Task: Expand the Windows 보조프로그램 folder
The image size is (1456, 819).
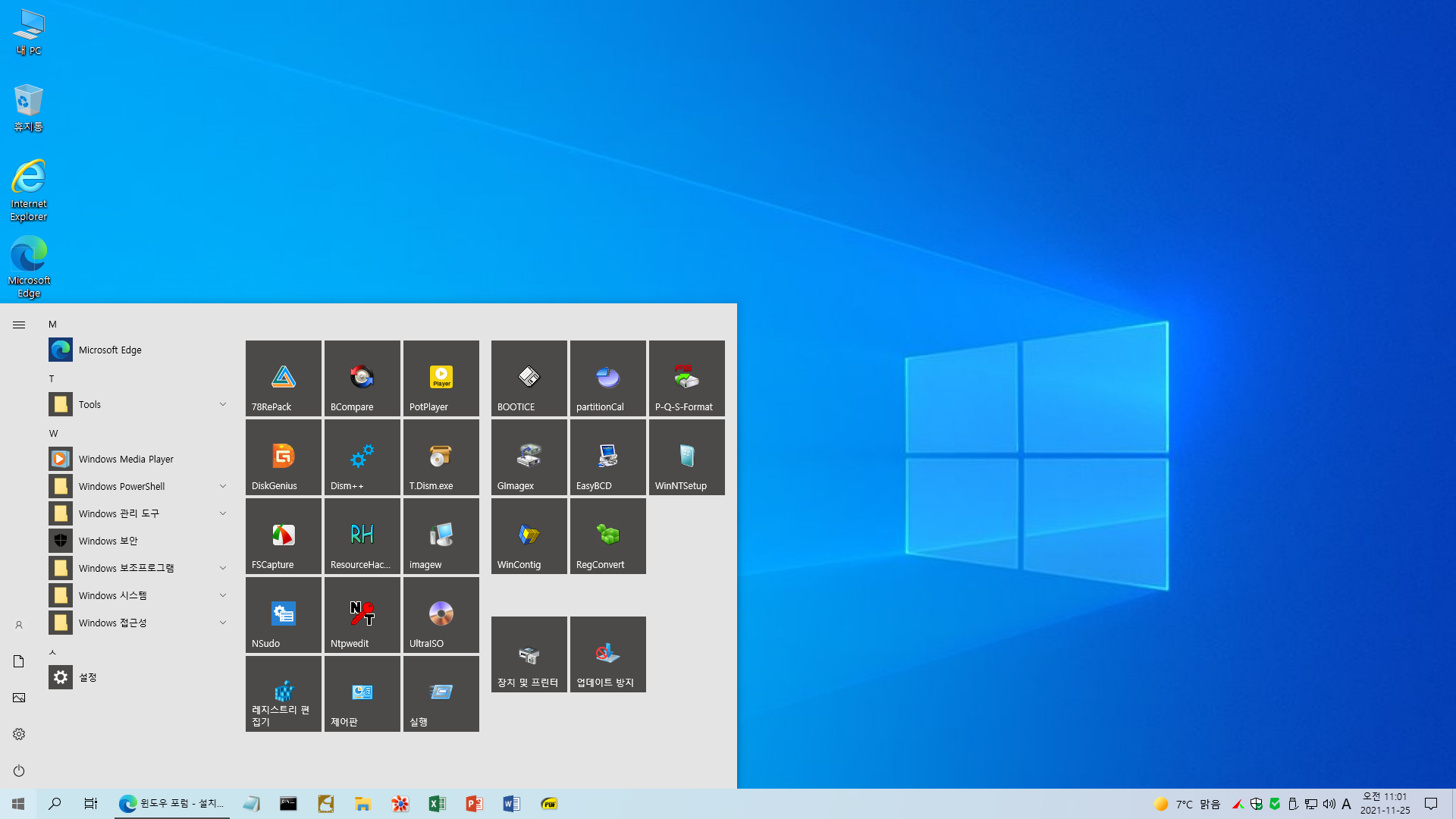Action: point(140,568)
